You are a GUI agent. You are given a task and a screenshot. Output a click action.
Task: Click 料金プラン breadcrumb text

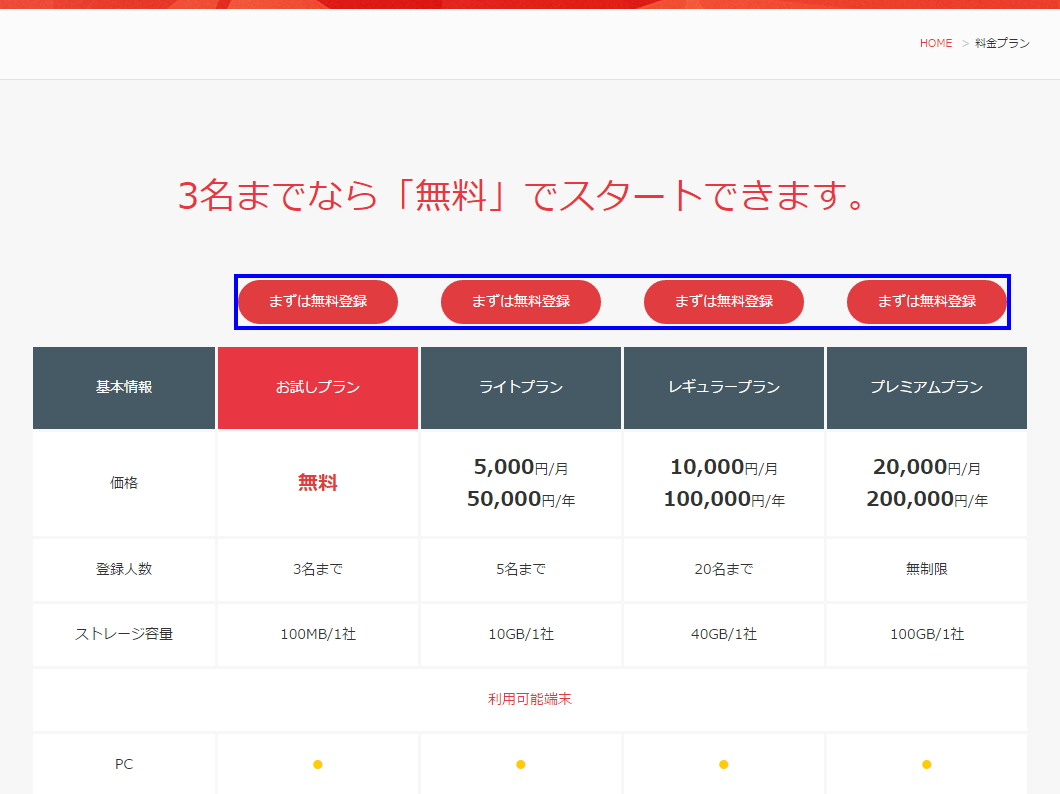(x=1002, y=43)
